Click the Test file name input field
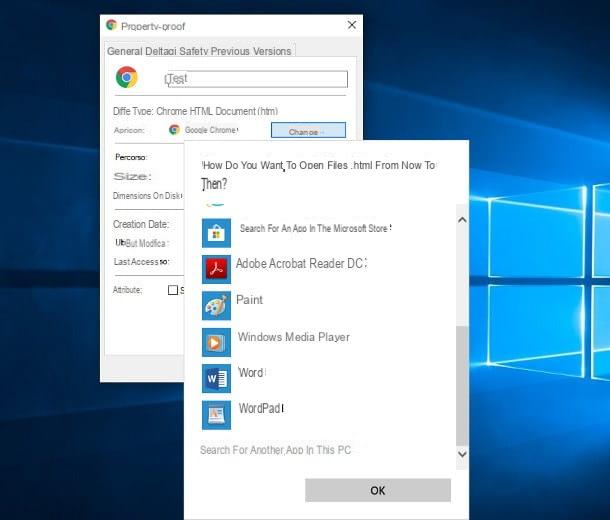 (x=256, y=79)
